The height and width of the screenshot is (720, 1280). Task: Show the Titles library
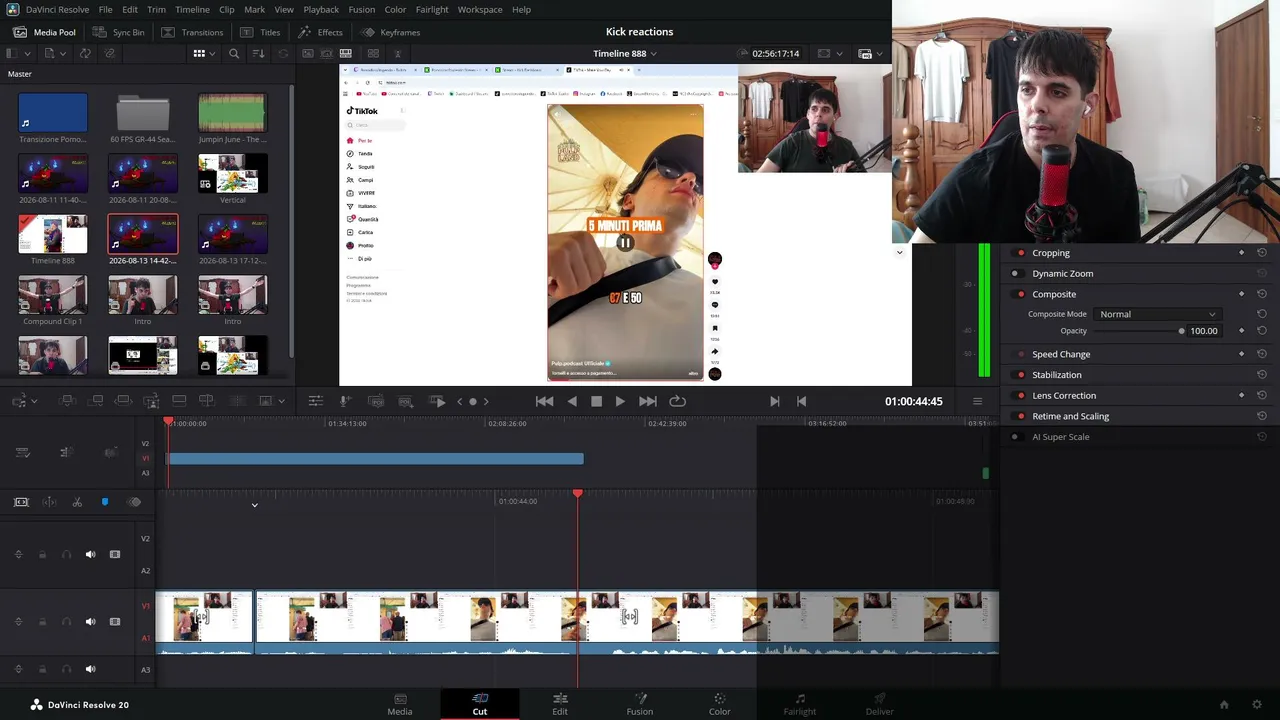click(261, 32)
